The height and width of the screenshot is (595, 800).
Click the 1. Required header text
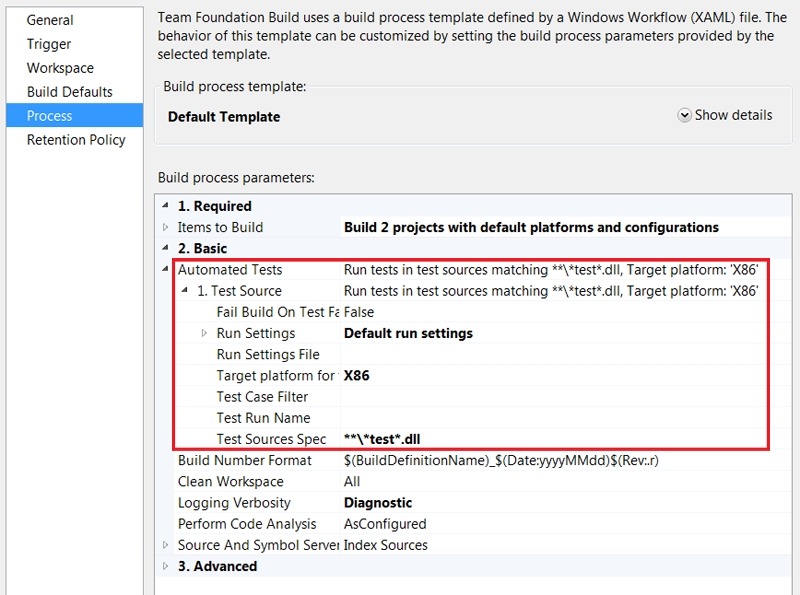(214, 206)
